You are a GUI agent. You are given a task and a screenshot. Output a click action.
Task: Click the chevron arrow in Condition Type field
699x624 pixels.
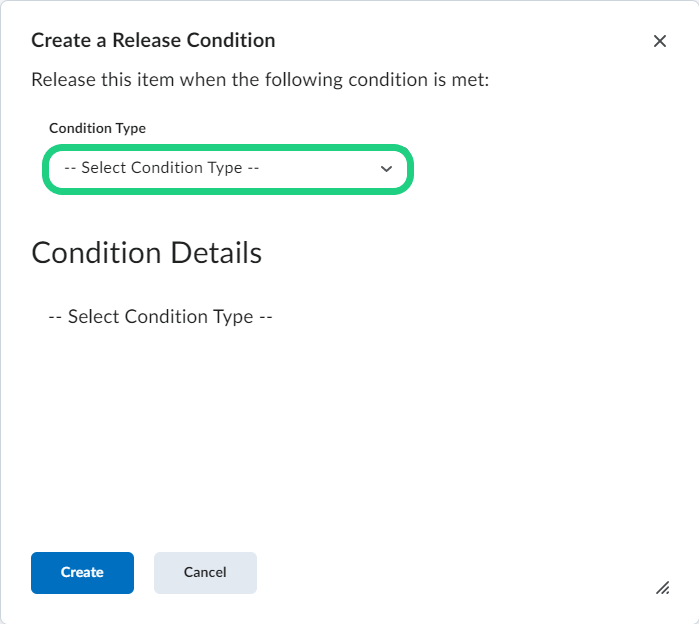(x=387, y=169)
